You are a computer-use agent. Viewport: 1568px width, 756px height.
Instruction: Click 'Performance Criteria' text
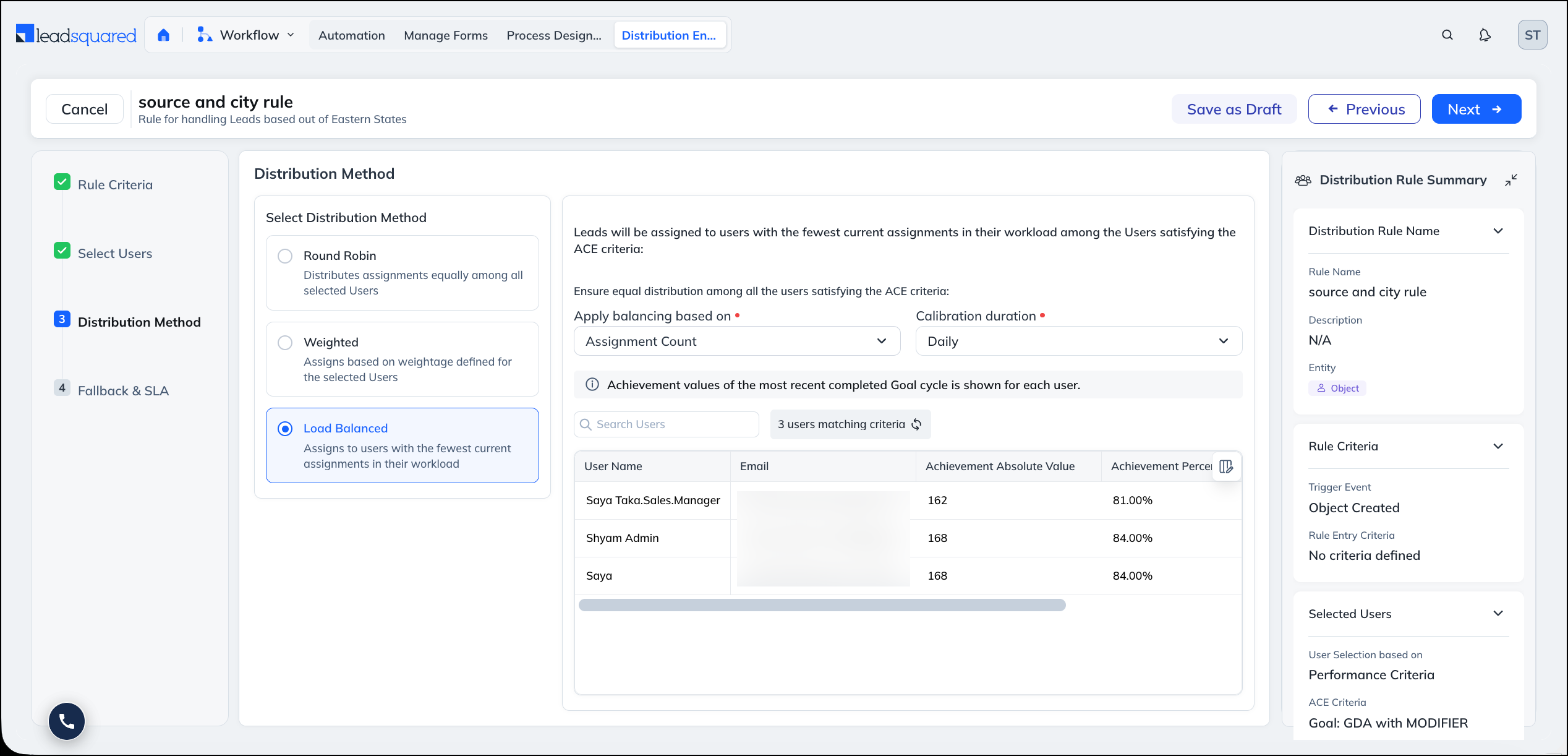point(1371,675)
